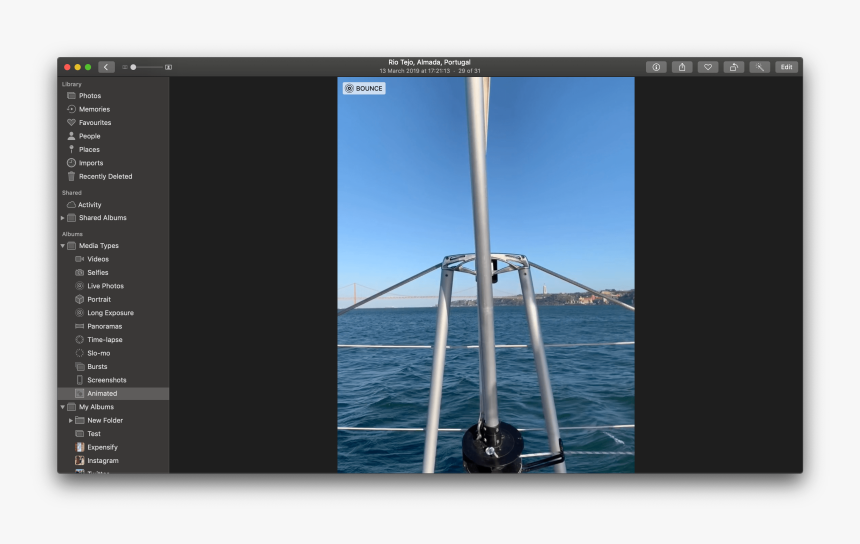This screenshot has height=544, width=860.
Task: Click the zoom-in icon by slider
Action: (x=168, y=67)
